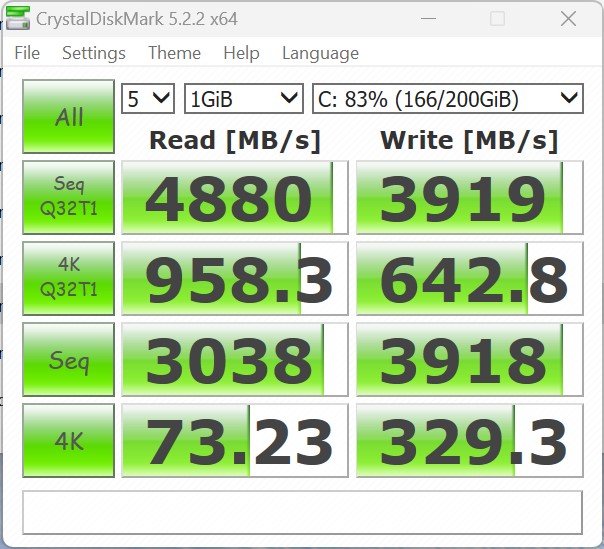Click the CrystalDiskMark app icon in title bar
The image size is (604, 549).
click(18, 18)
